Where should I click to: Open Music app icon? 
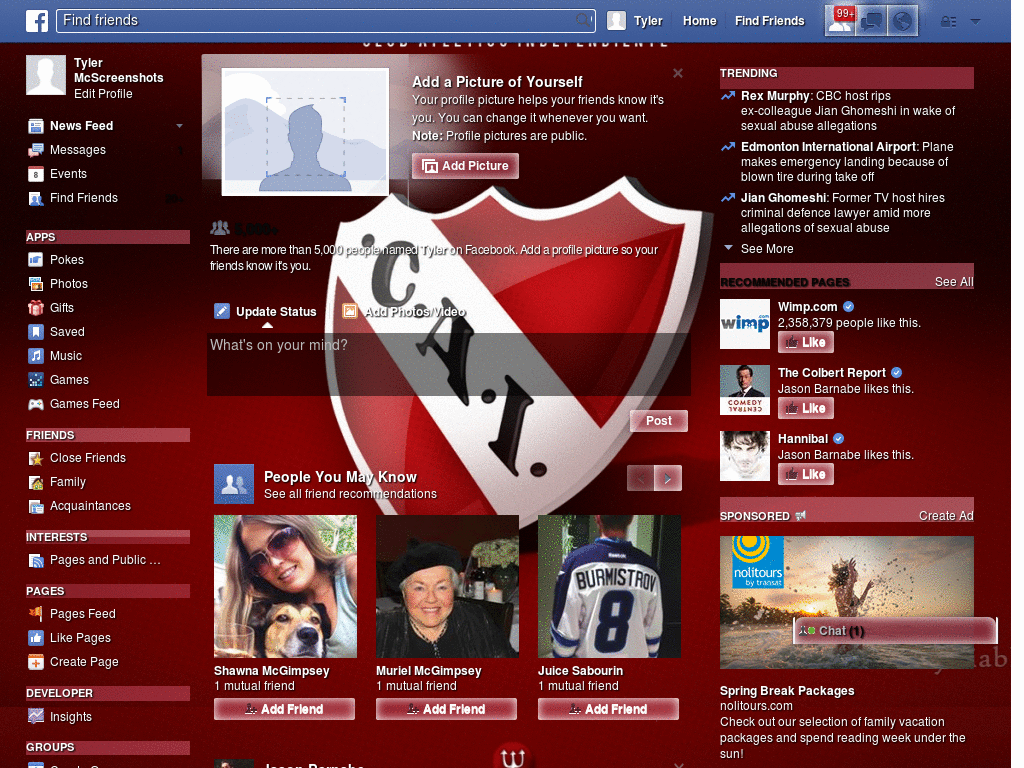tap(36, 356)
